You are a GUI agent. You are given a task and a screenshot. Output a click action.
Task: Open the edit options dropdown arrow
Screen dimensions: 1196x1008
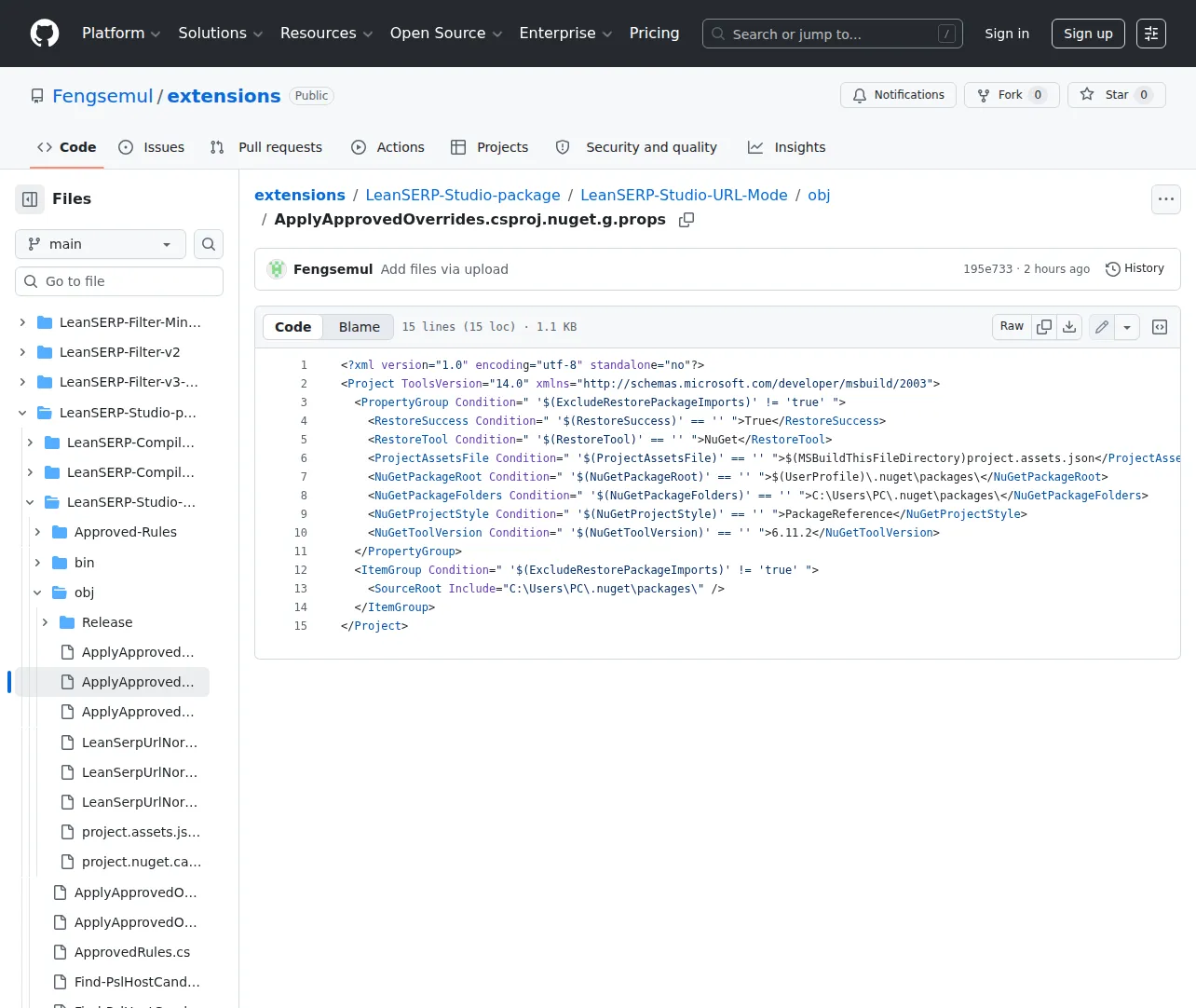click(x=1127, y=327)
